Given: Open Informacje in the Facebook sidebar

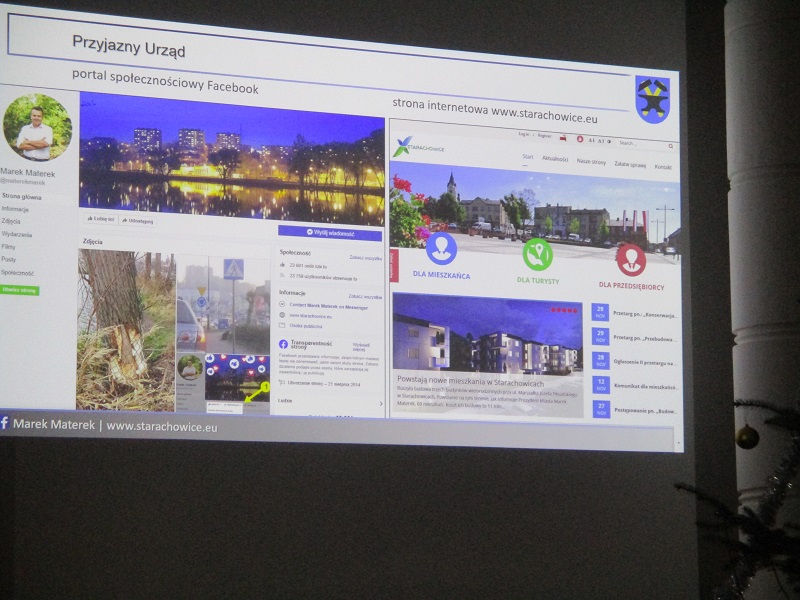Looking at the screenshot, I should click(x=15, y=209).
